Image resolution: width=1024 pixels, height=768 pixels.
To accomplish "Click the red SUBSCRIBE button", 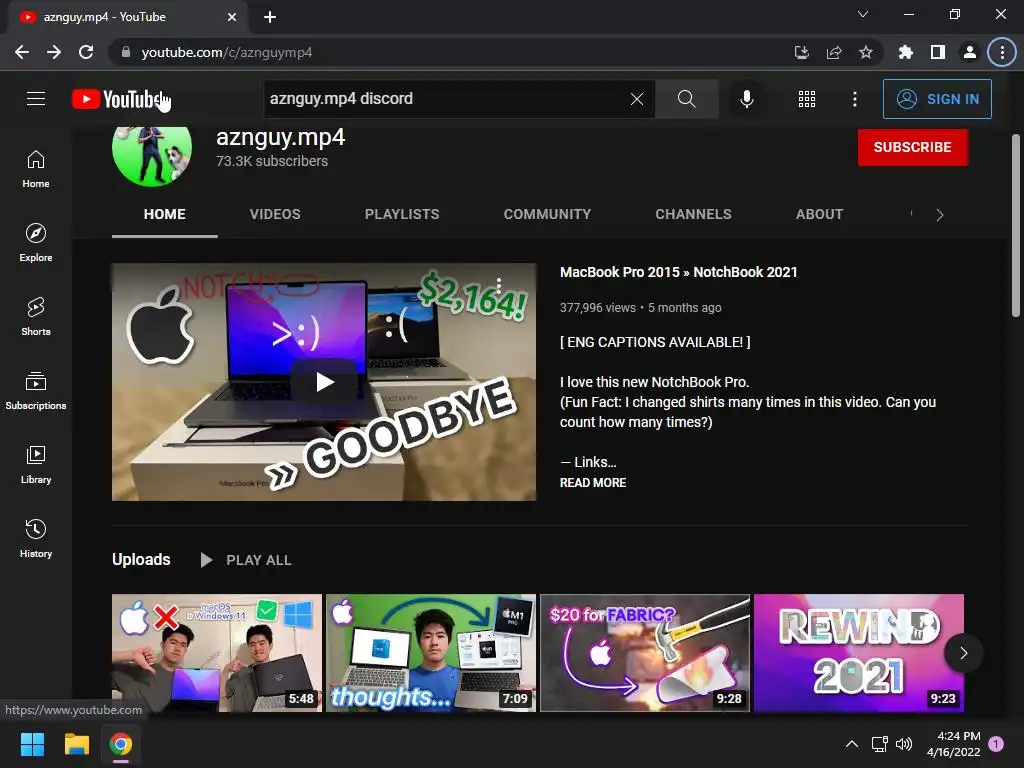I will [912, 147].
